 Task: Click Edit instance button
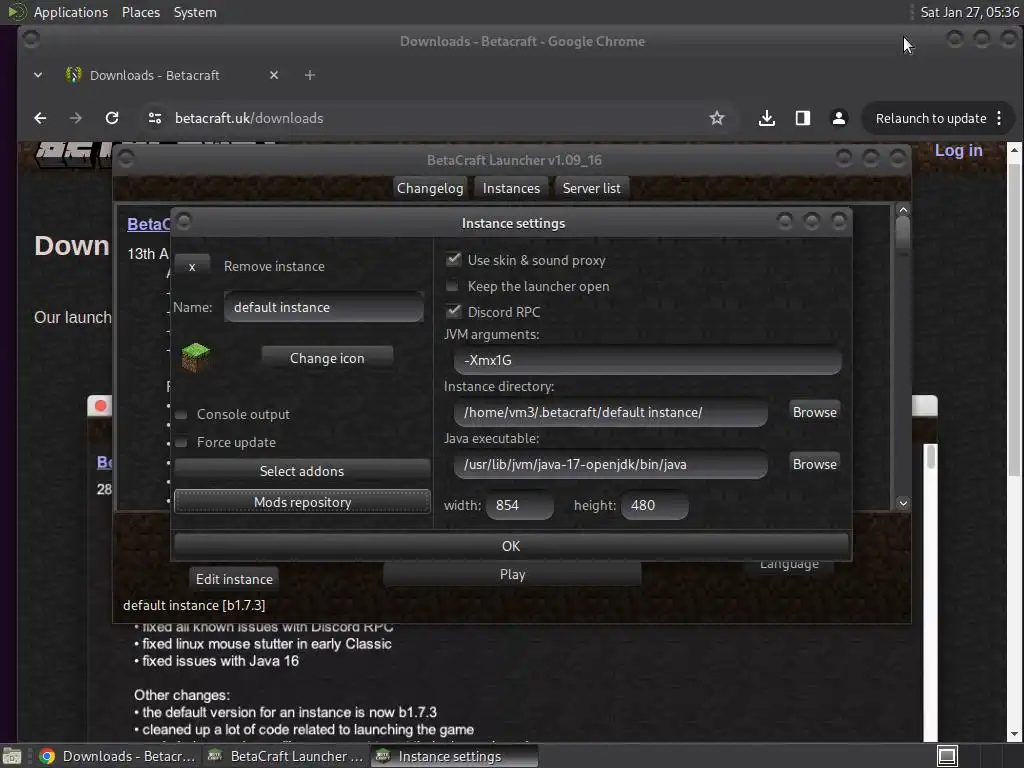[x=234, y=579]
